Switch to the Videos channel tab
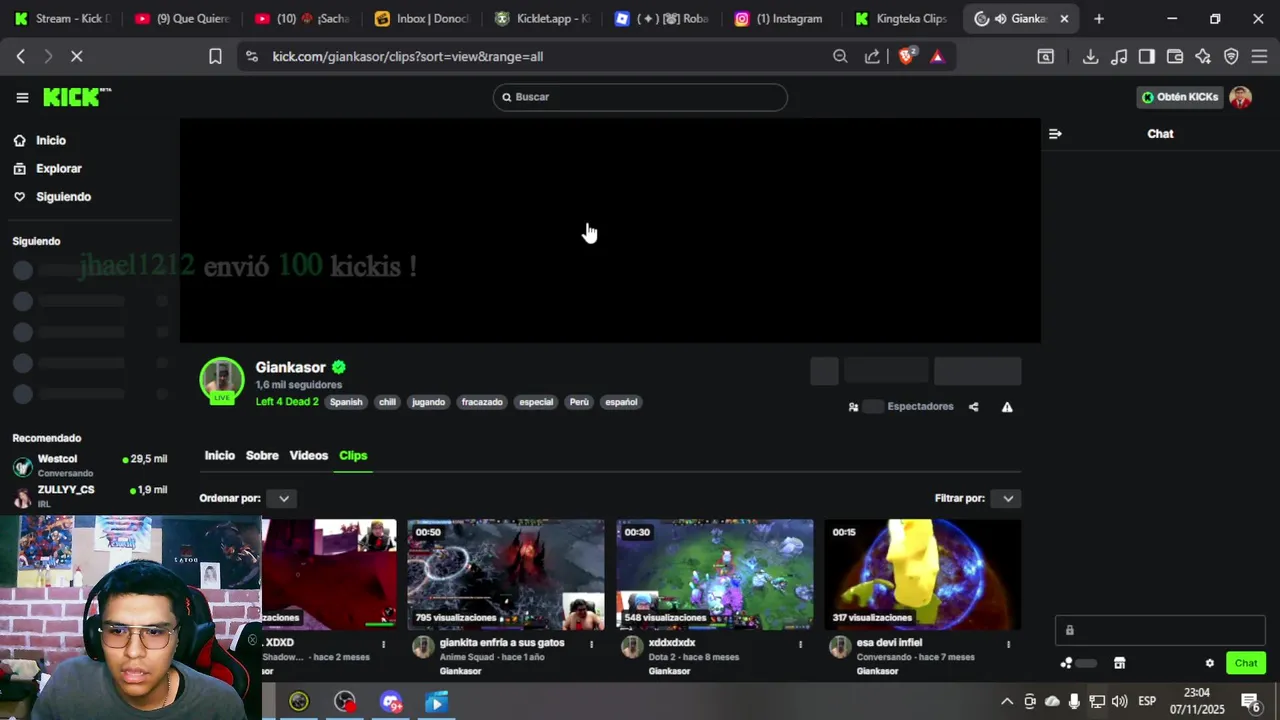 (x=309, y=456)
